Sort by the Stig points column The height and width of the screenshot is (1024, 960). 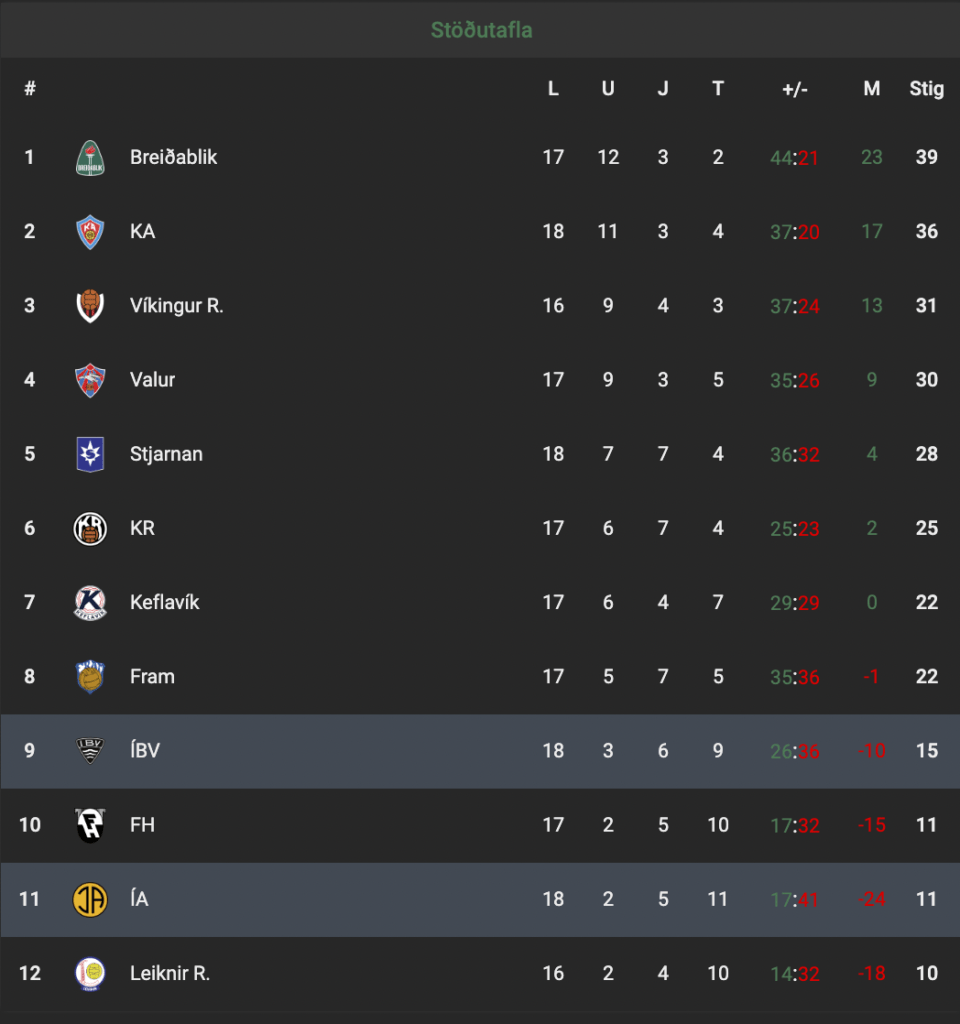(x=926, y=89)
